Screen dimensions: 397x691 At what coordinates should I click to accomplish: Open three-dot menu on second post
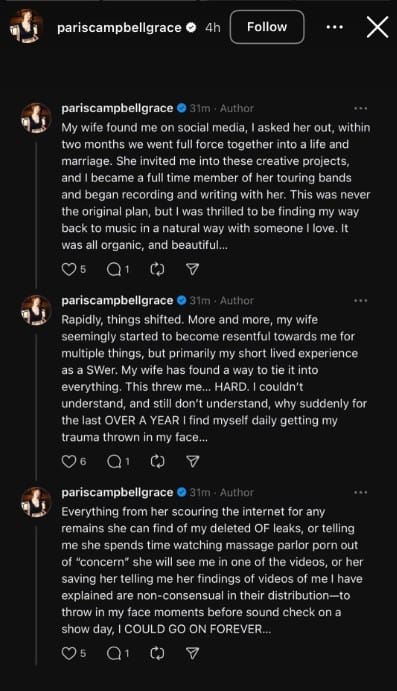pyautogui.click(x=360, y=301)
